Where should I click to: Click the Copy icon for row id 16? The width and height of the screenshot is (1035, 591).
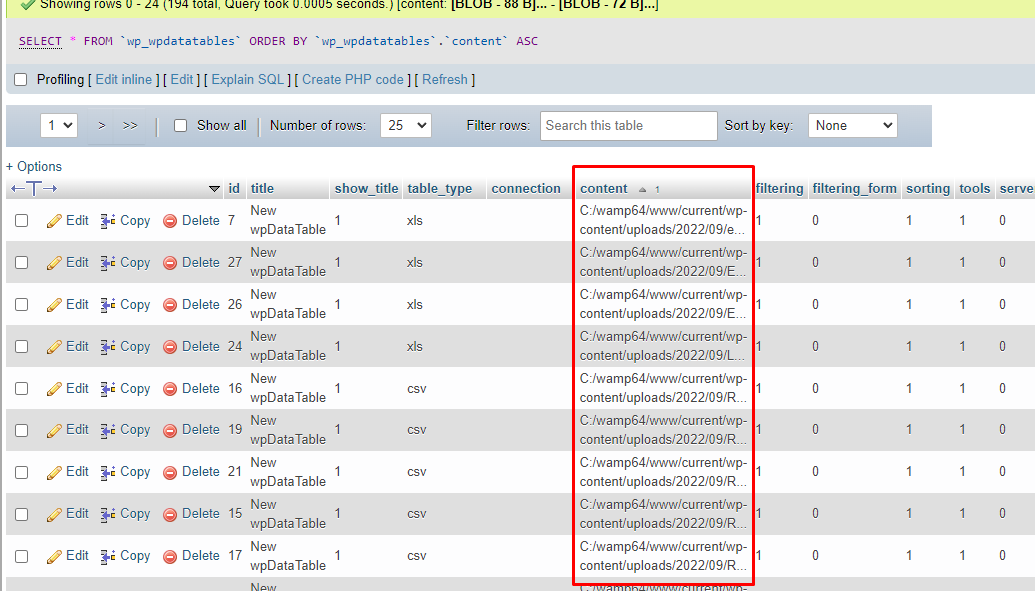(x=108, y=389)
